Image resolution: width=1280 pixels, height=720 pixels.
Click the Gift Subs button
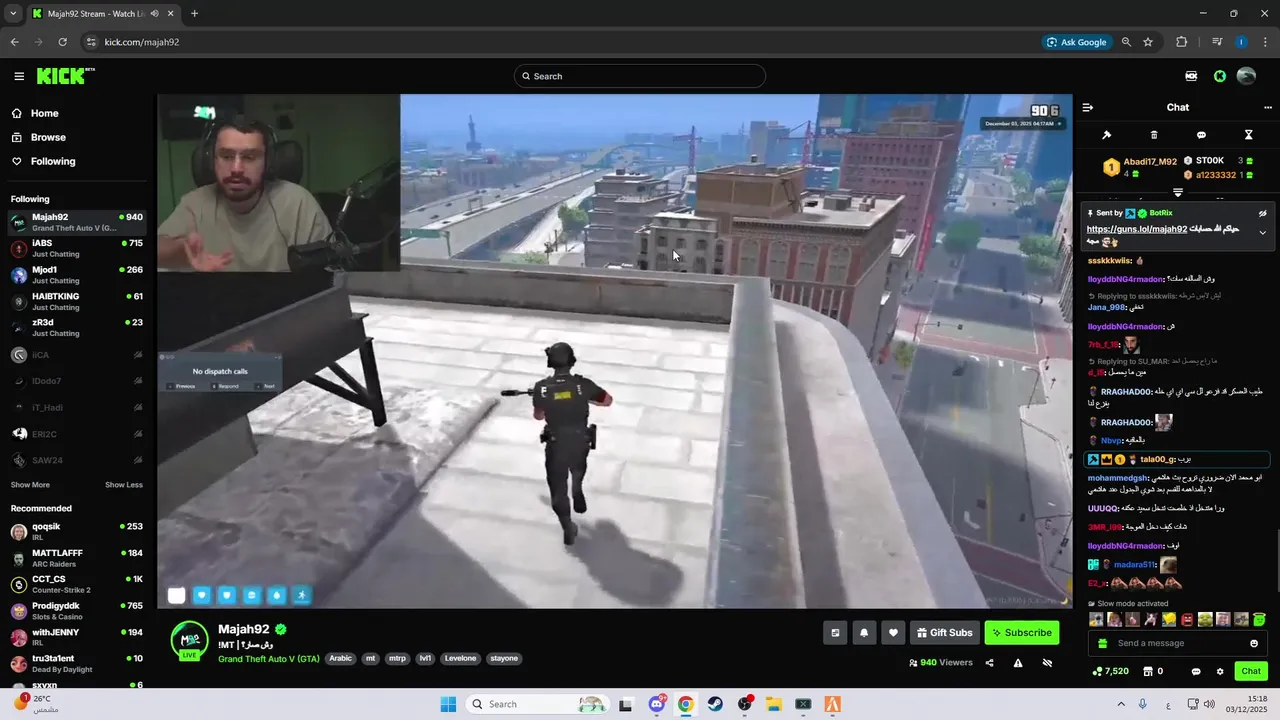click(944, 632)
